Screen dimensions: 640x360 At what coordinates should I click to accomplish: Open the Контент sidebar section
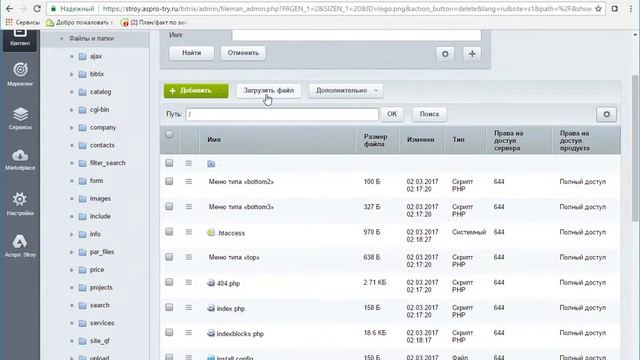pos(20,38)
